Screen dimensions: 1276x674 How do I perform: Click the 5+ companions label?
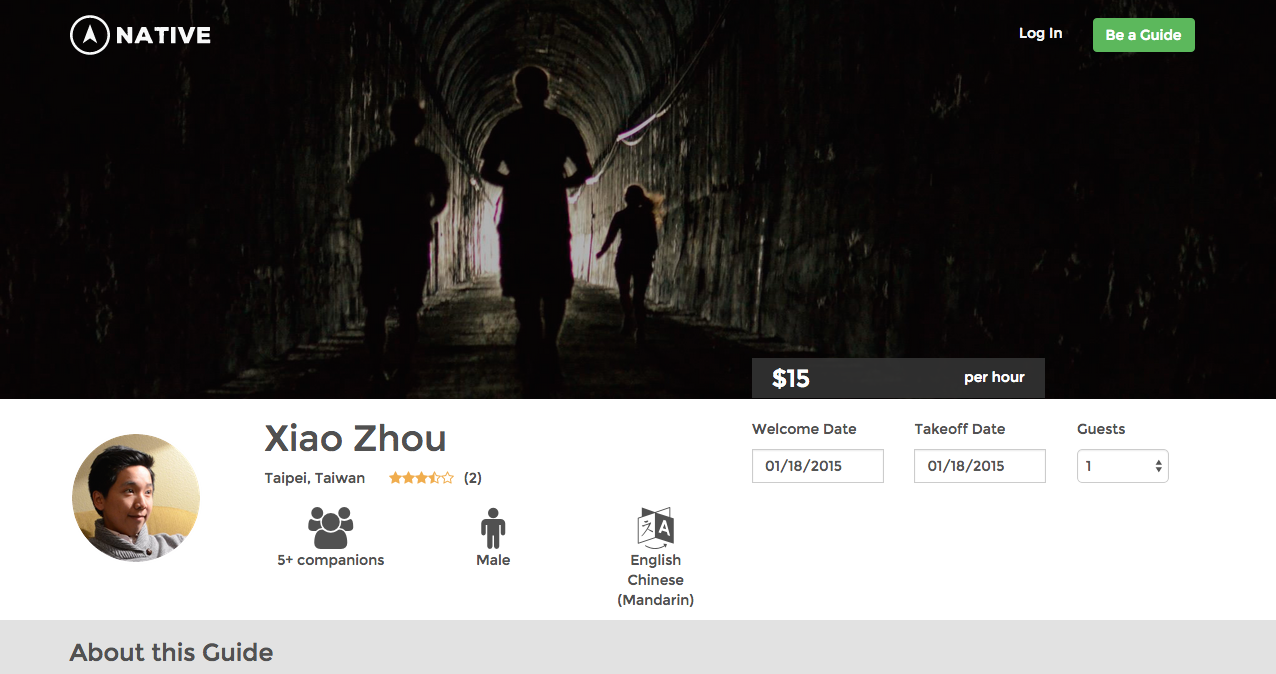(330, 560)
